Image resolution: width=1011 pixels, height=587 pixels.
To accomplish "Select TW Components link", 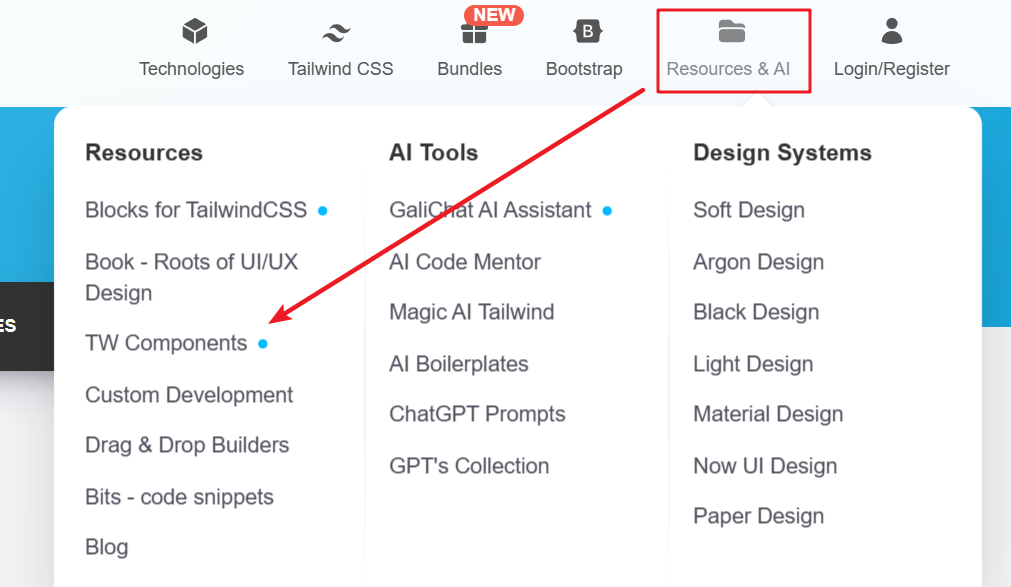I will [166, 343].
